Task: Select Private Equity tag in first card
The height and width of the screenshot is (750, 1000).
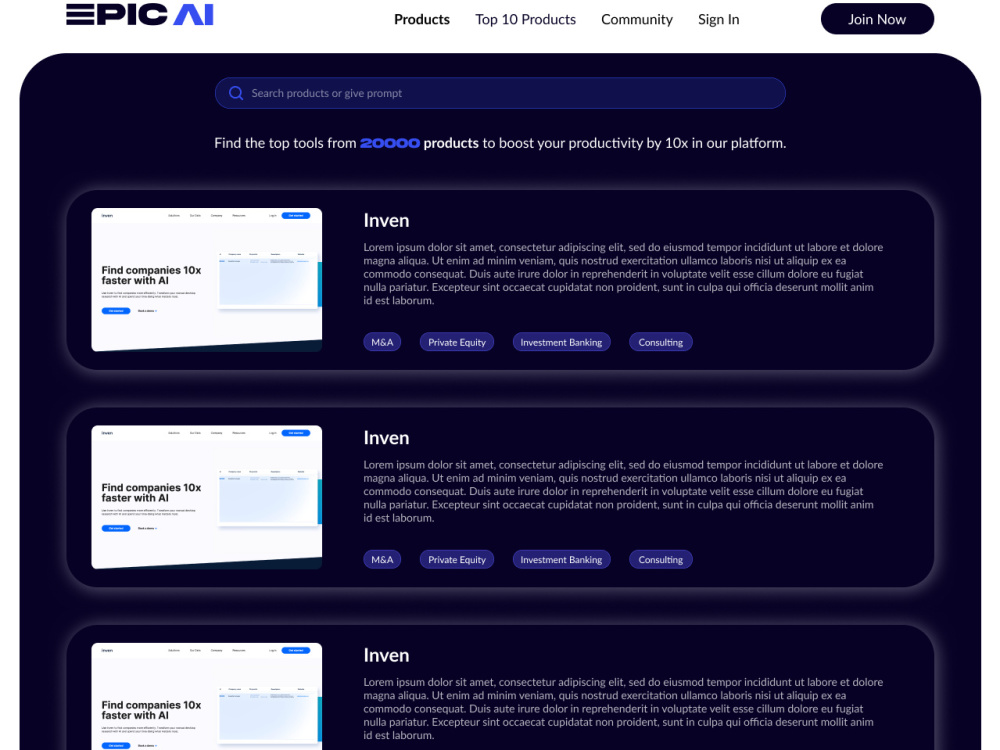Action: 457,342
